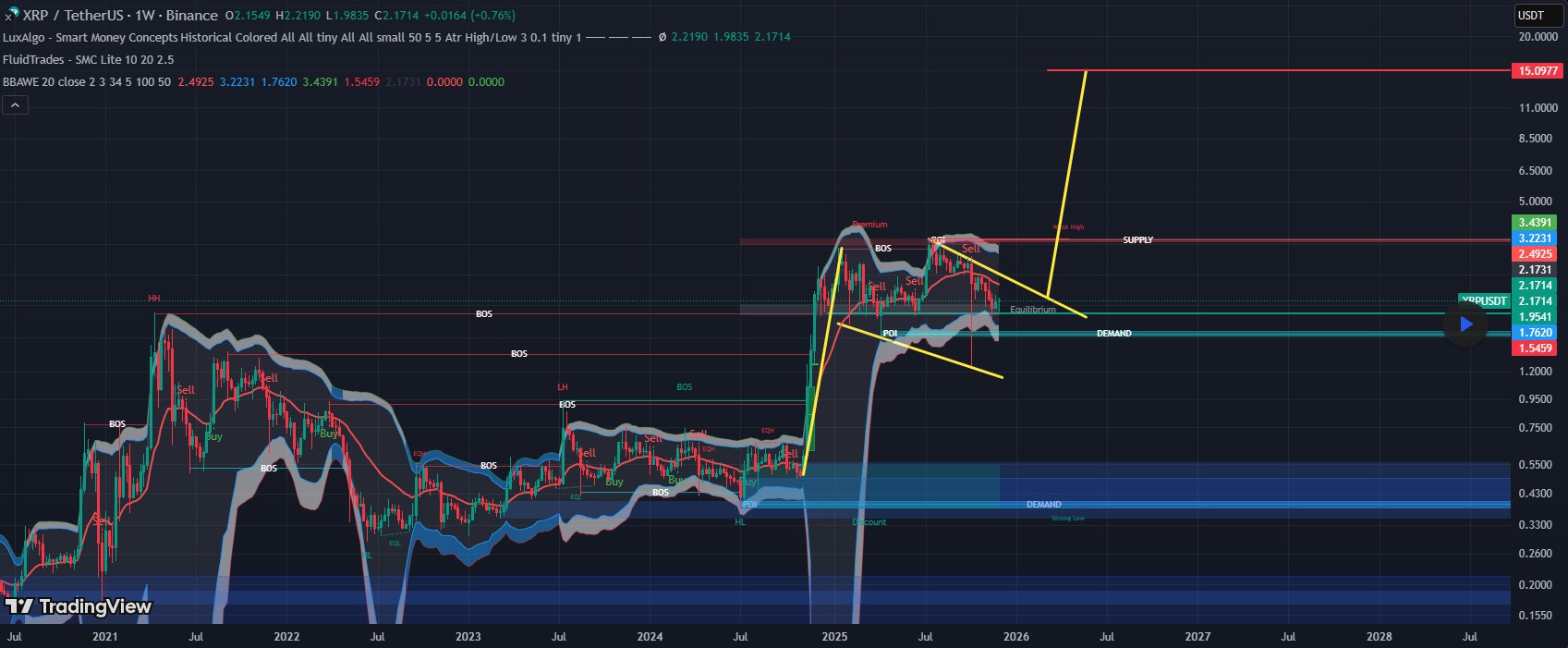Click the blue 1.7620 axis price label
This screenshot has height=648, width=1568.
point(1535,333)
